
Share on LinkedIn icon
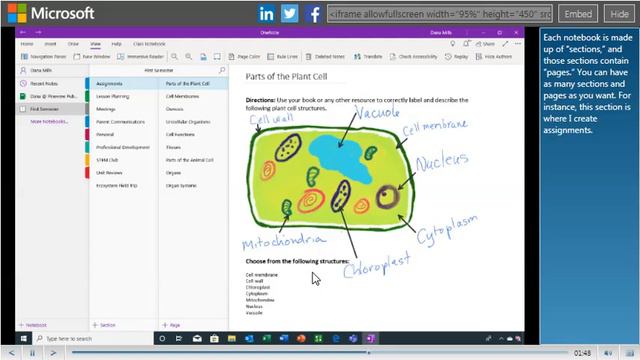tap(266, 14)
